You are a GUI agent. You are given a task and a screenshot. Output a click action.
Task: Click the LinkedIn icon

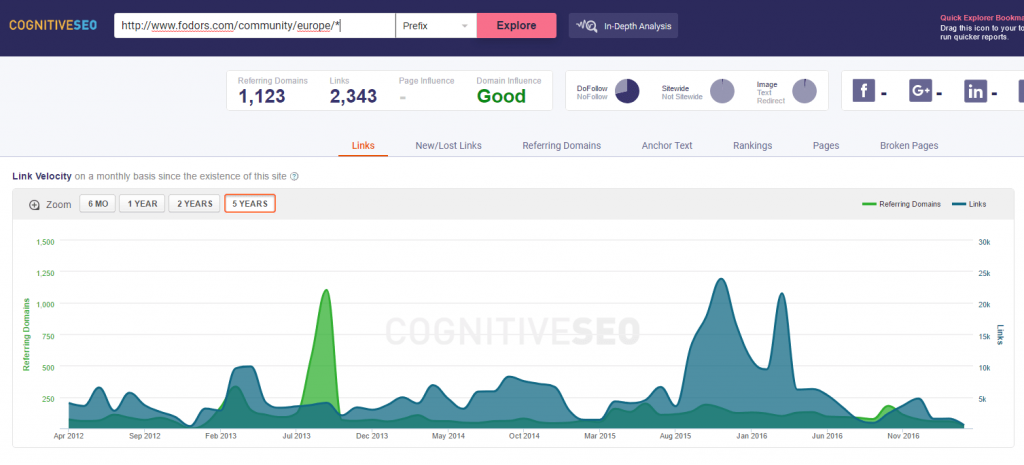click(x=976, y=91)
